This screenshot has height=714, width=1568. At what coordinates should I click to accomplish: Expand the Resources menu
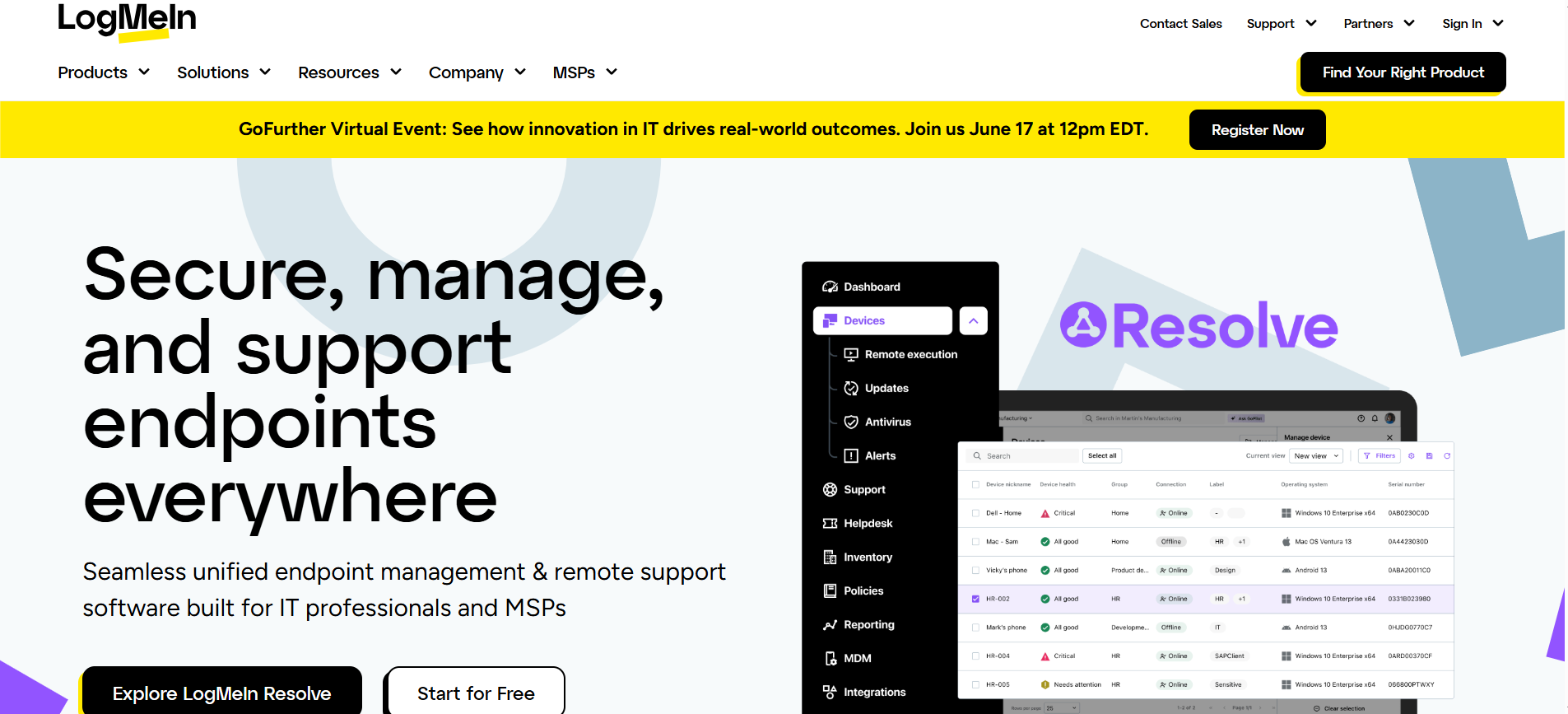click(350, 72)
